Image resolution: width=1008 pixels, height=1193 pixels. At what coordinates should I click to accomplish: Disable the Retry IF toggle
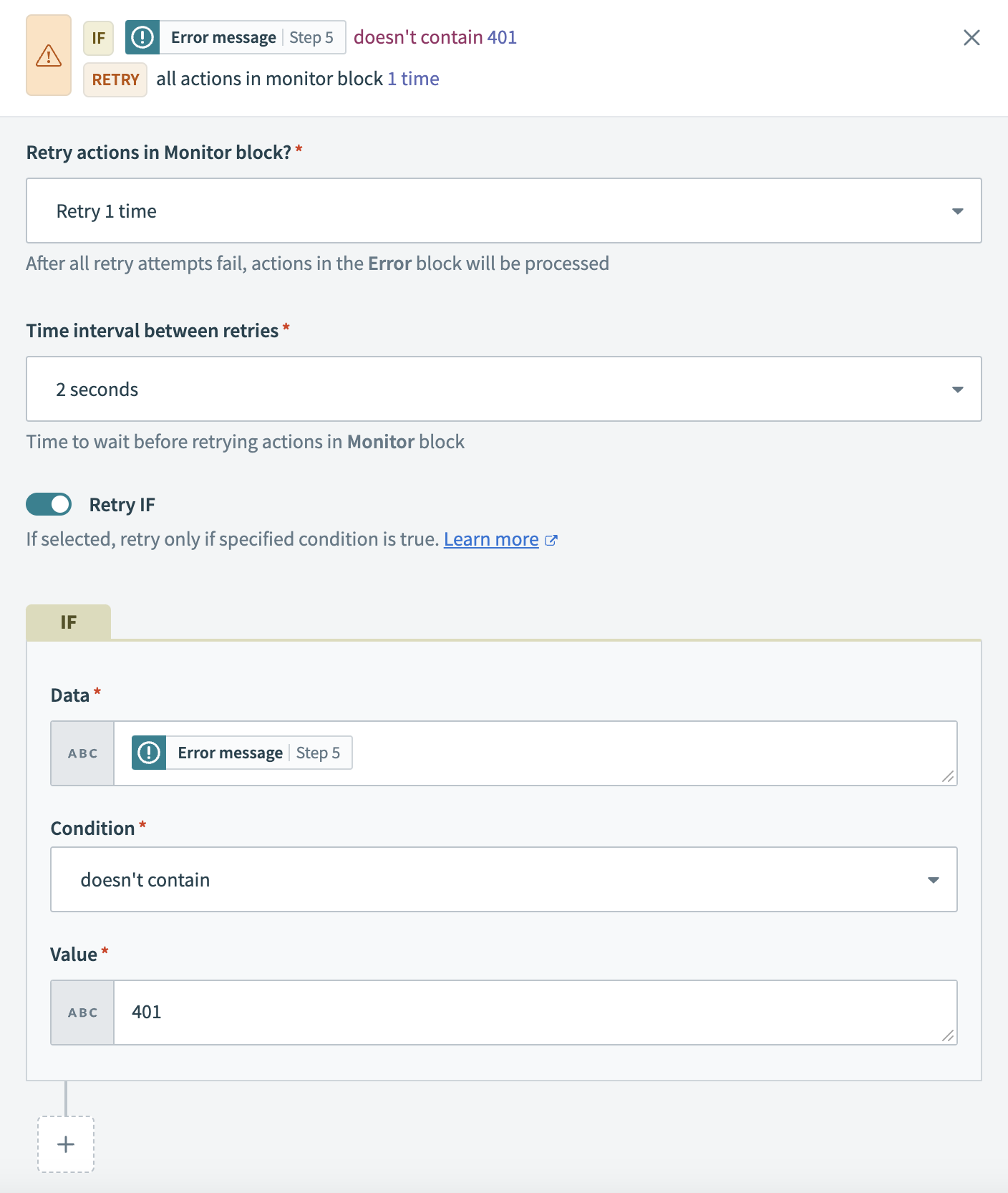(49, 504)
